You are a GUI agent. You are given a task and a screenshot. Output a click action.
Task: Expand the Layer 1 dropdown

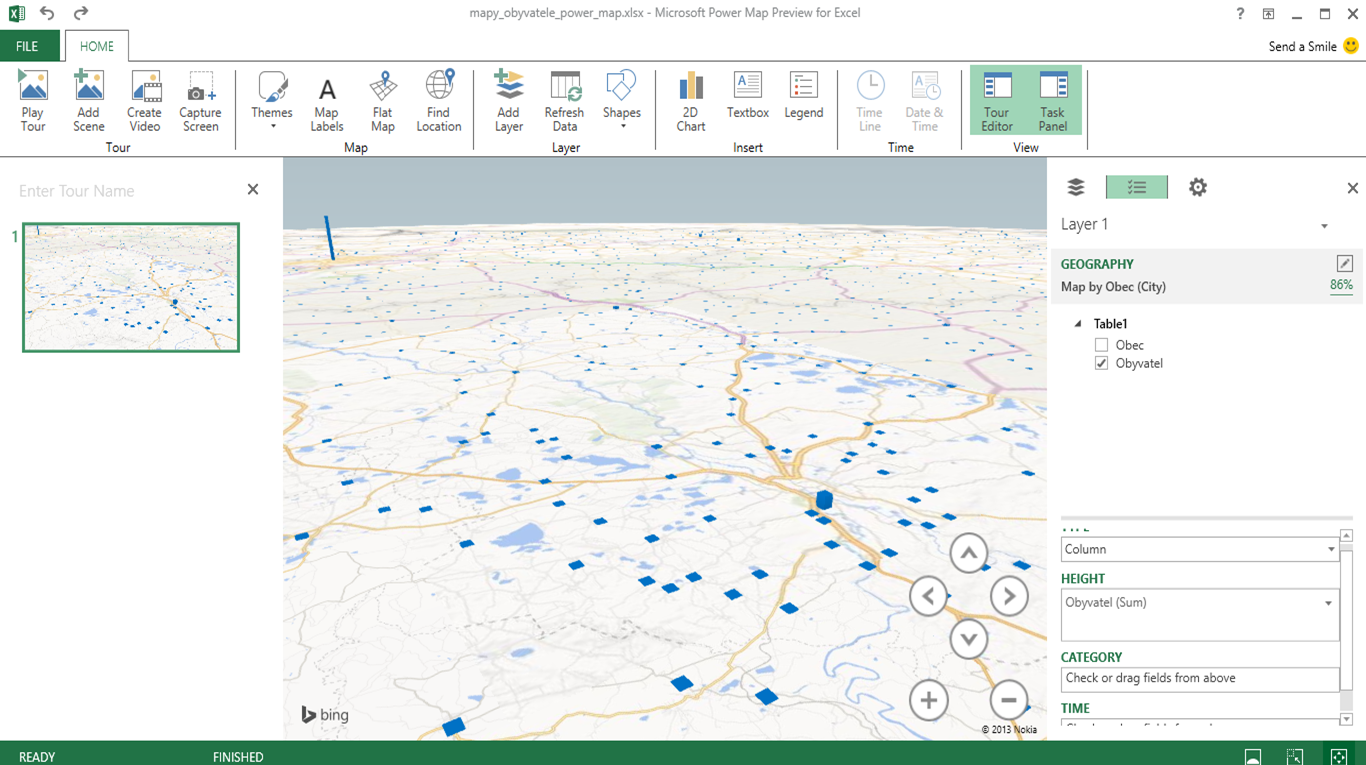(1324, 226)
